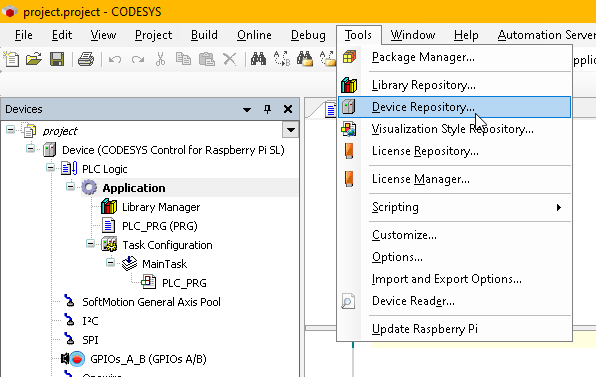This screenshot has width=596, height=377.
Task: Select SoftMotion General Axis Pool item
Action: tap(151, 302)
